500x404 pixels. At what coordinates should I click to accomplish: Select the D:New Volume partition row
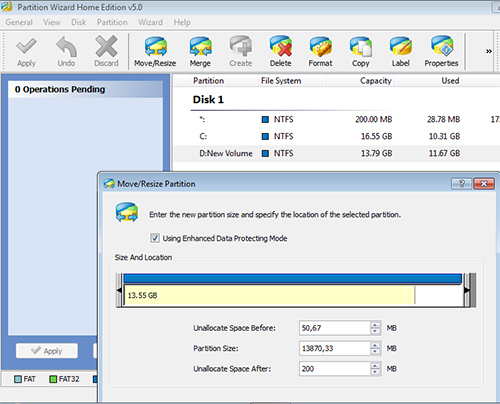click(337, 153)
